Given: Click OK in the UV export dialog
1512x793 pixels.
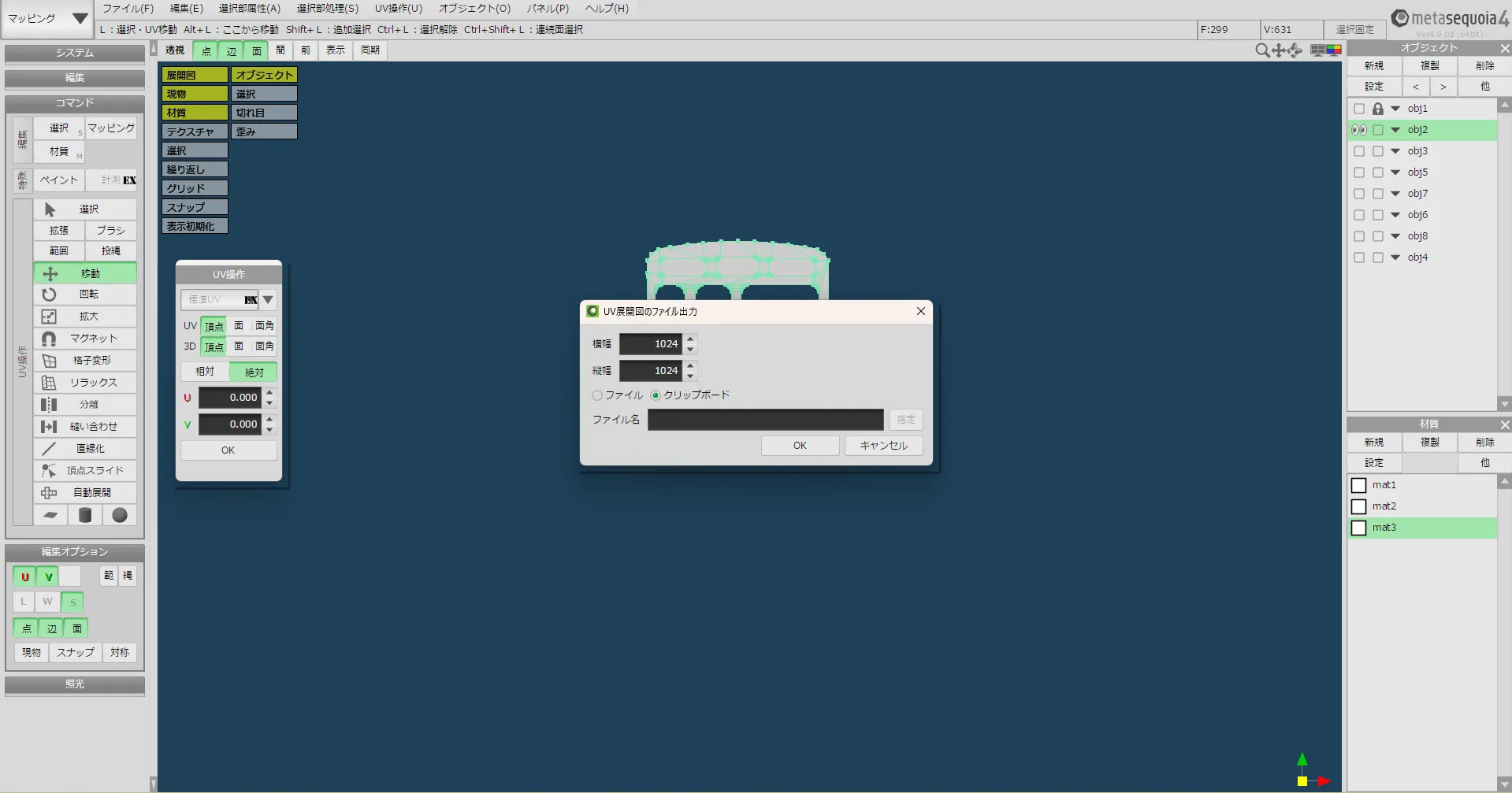Looking at the screenshot, I should pos(800,446).
